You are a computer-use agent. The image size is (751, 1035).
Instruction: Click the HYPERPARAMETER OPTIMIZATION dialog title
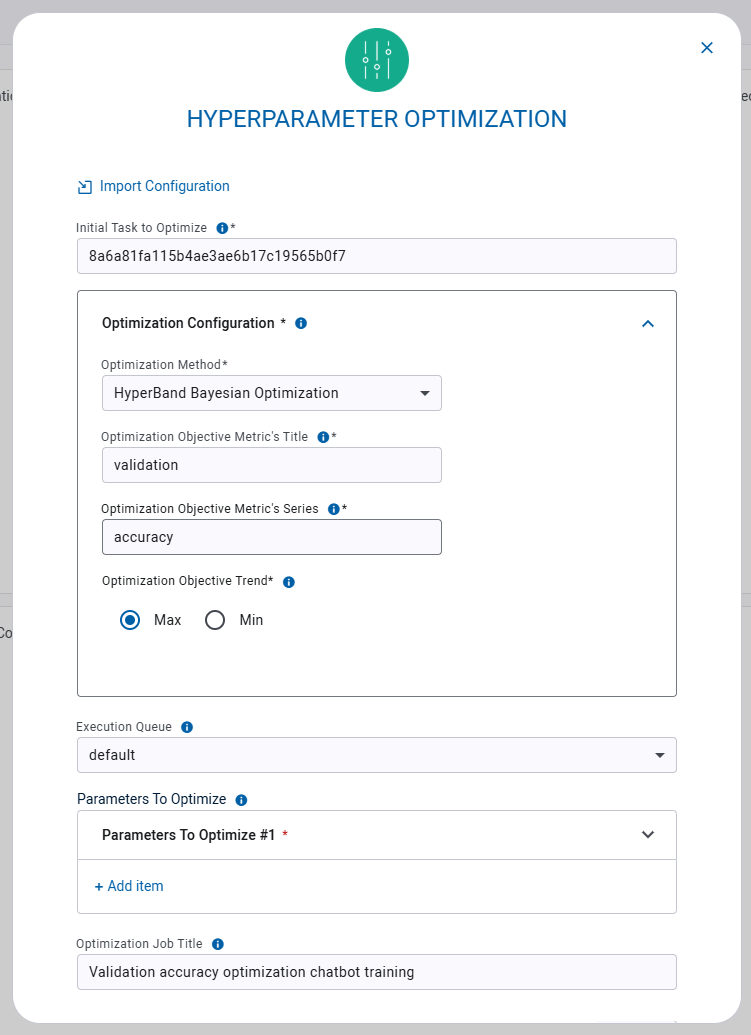pyautogui.click(x=376, y=118)
